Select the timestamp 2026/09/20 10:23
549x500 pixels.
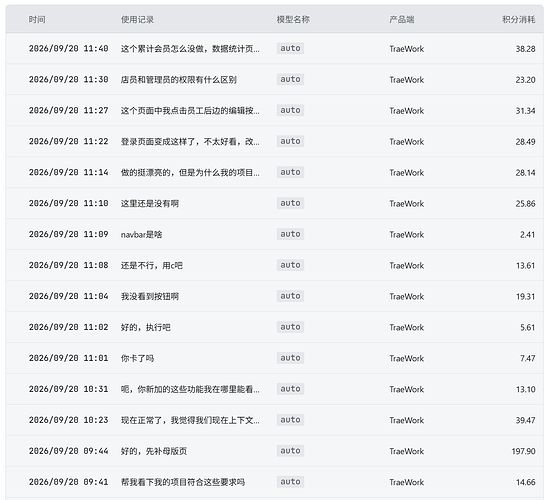[68, 420]
